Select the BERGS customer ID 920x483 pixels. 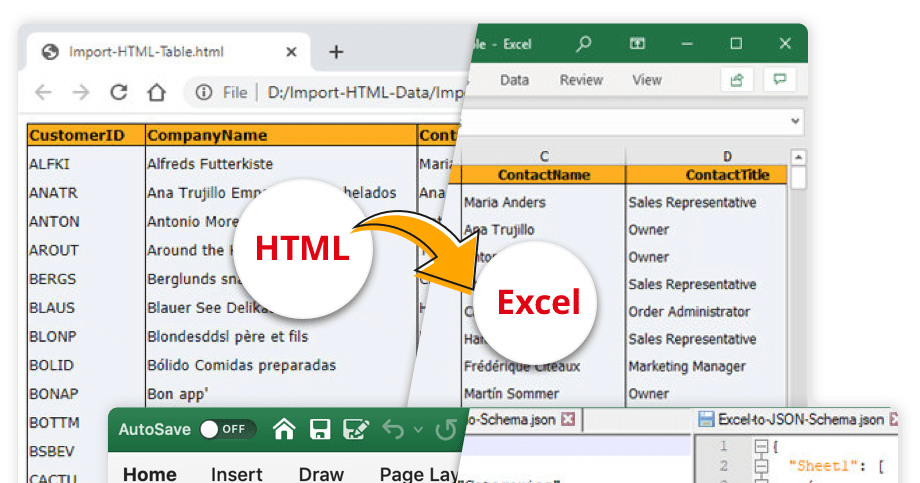[x=53, y=279]
